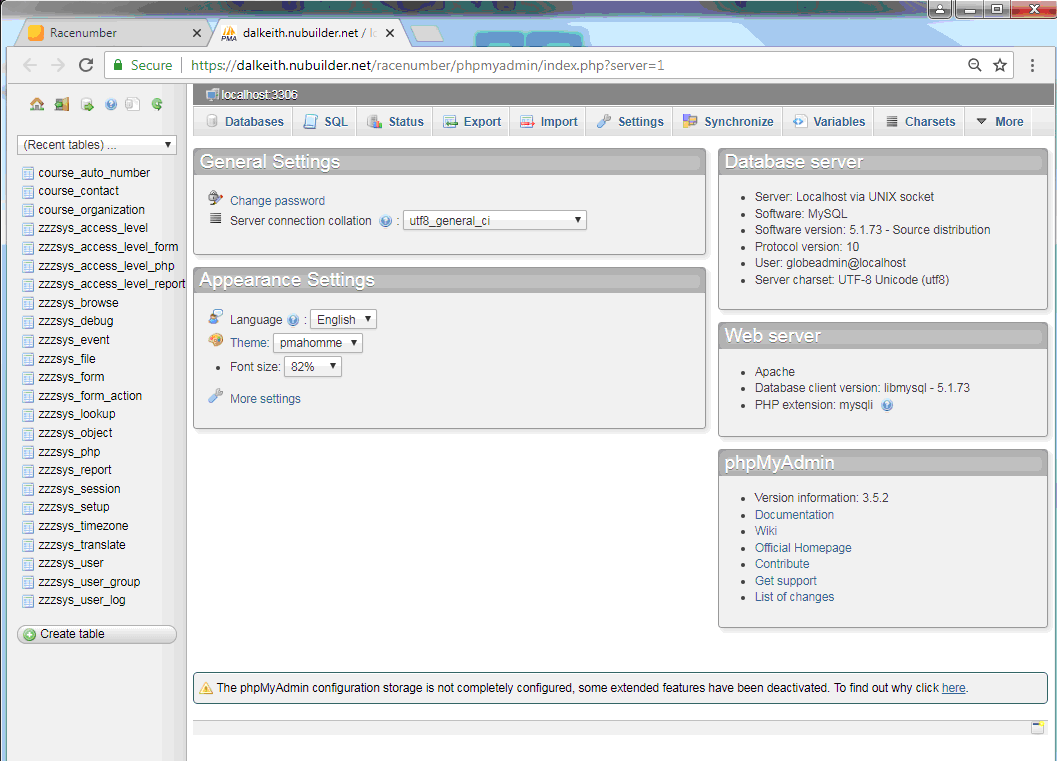Open the Wiki link

766,531
